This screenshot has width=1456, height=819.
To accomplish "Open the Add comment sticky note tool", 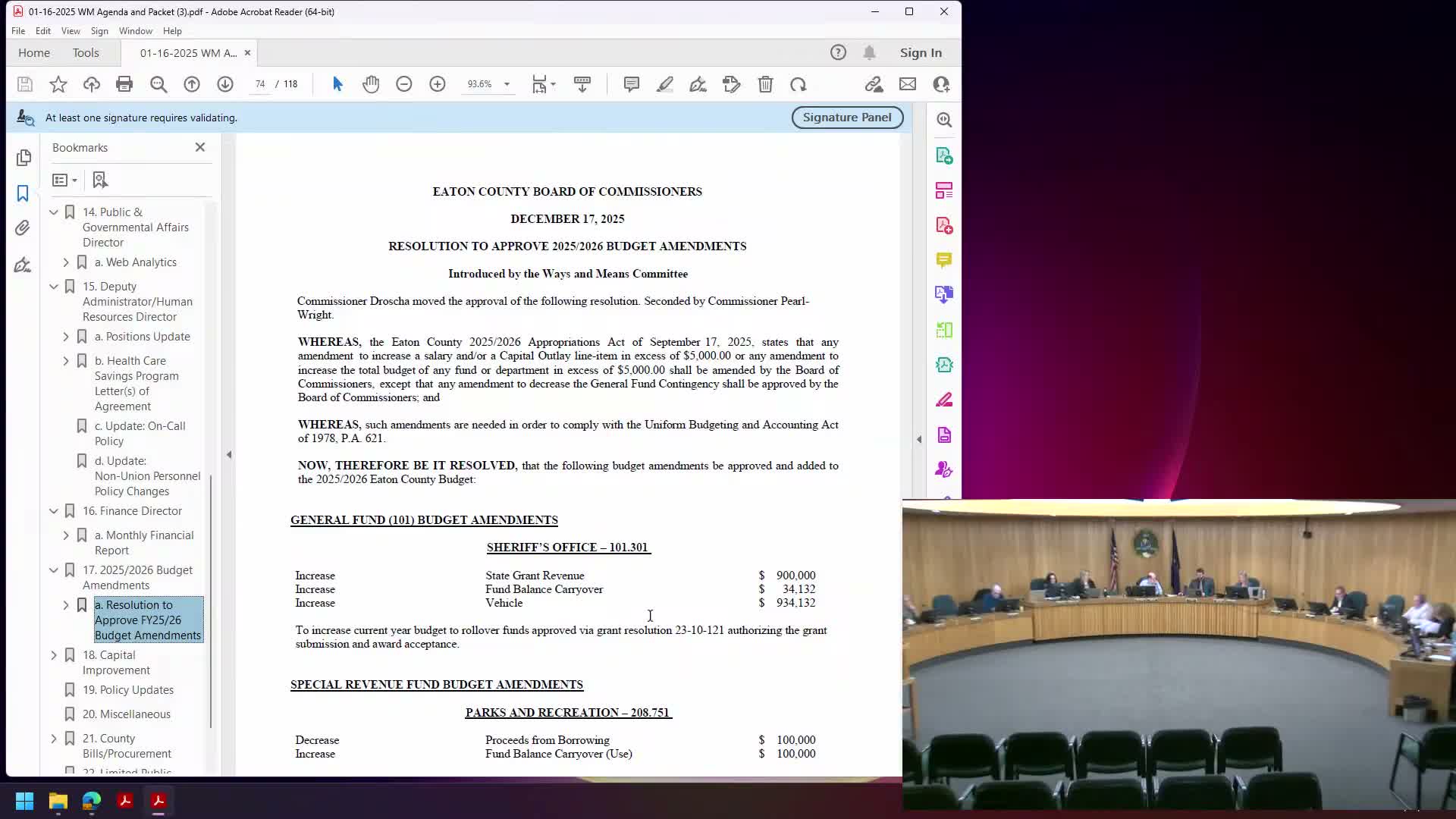I will coord(631,84).
